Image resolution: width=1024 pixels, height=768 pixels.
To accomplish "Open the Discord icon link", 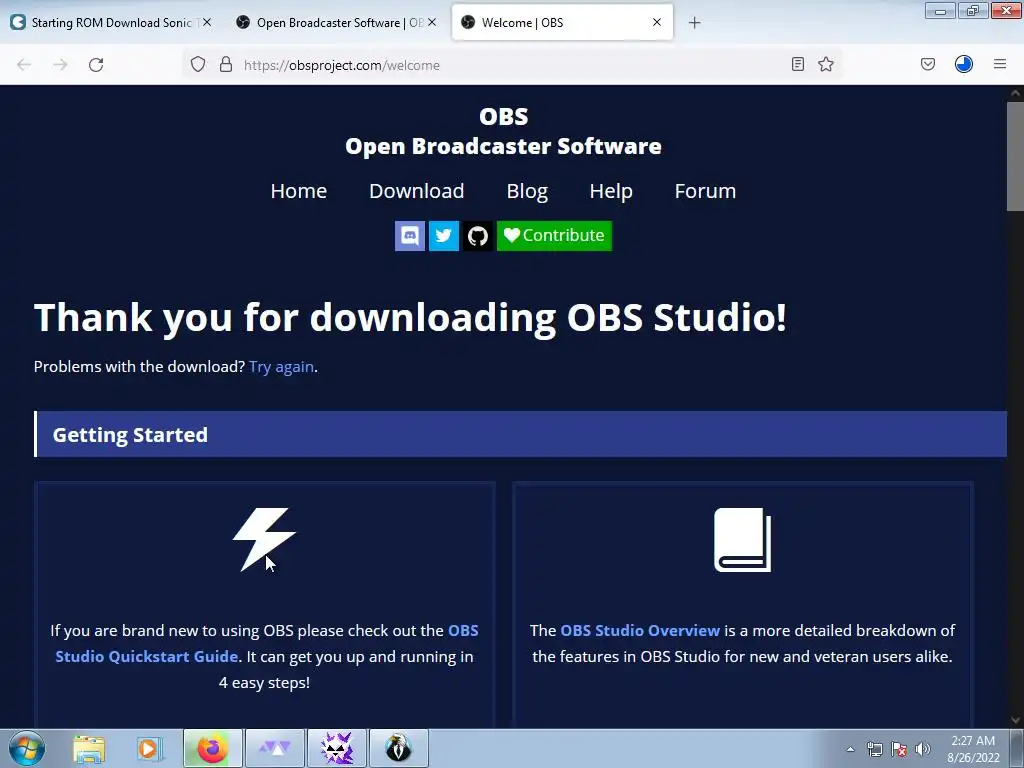I will click(x=409, y=236).
